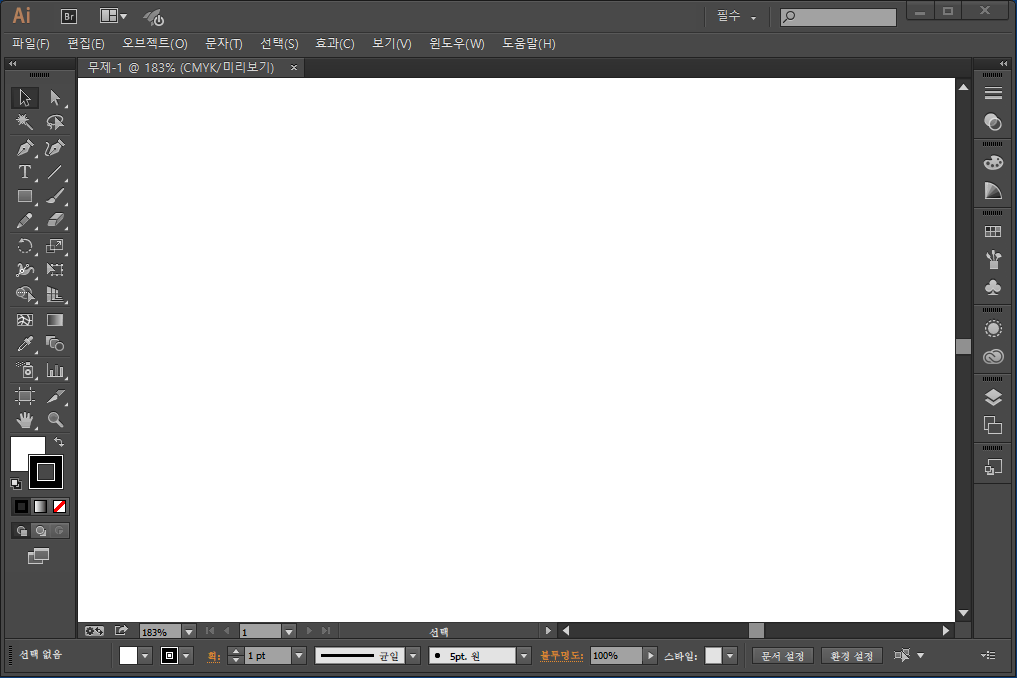Image resolution: width=1017 pixels, height=678 pixels.
Task: Open the Symbols panel club icon
Action: tap(993, 288)
